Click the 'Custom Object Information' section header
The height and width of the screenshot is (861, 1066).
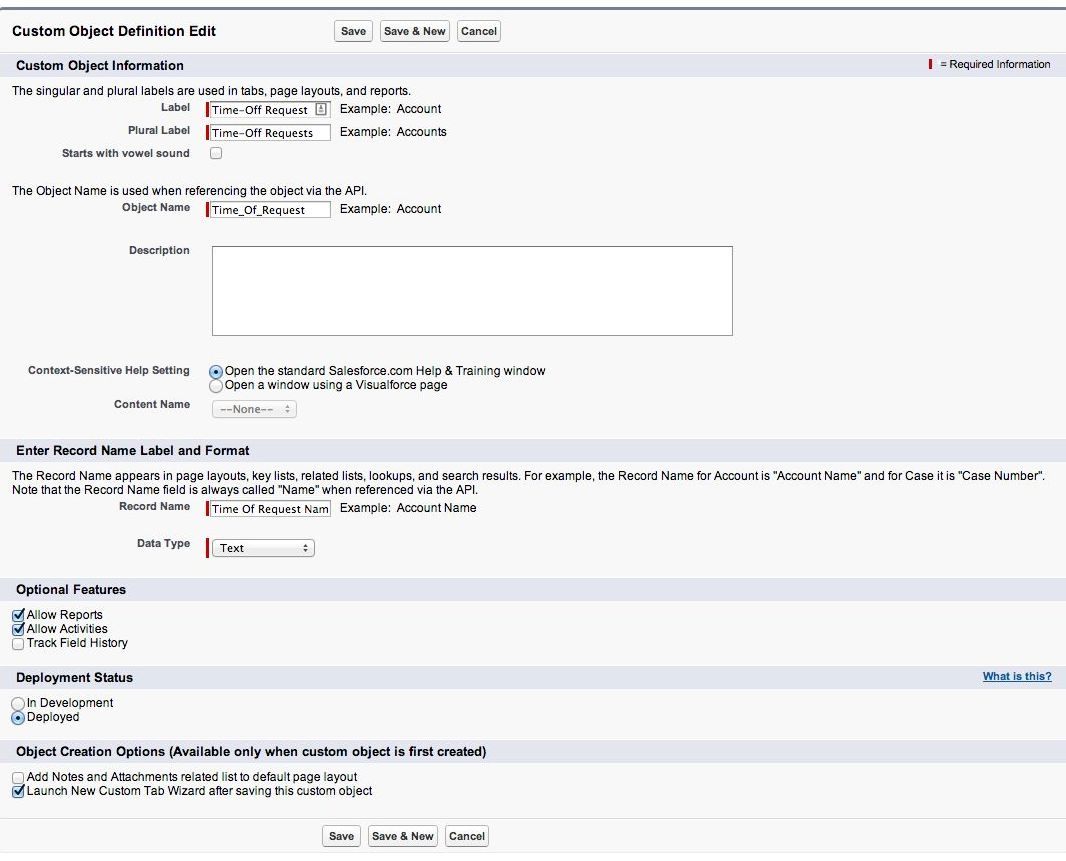[x=100, y=65]
